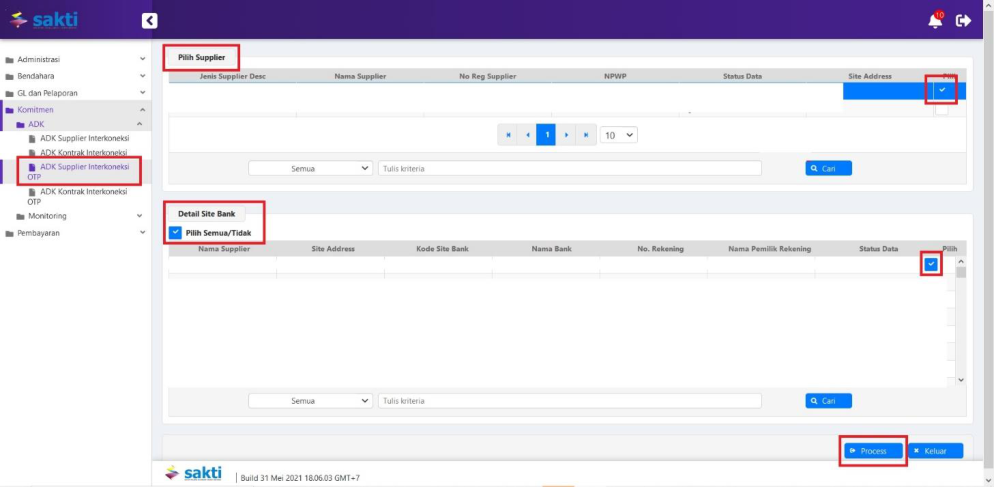Go to last page in pagination
Viewport: 994px width, 487px height.
[586, 134]
